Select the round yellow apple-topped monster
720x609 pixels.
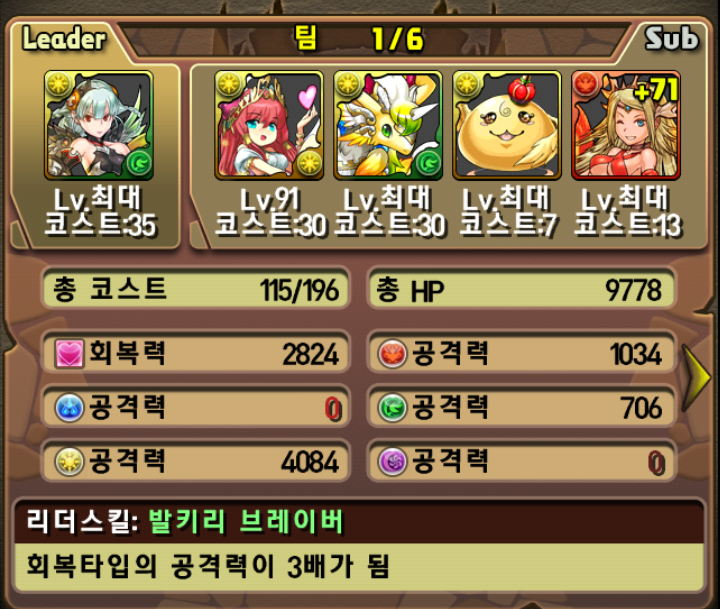[507, 125]
